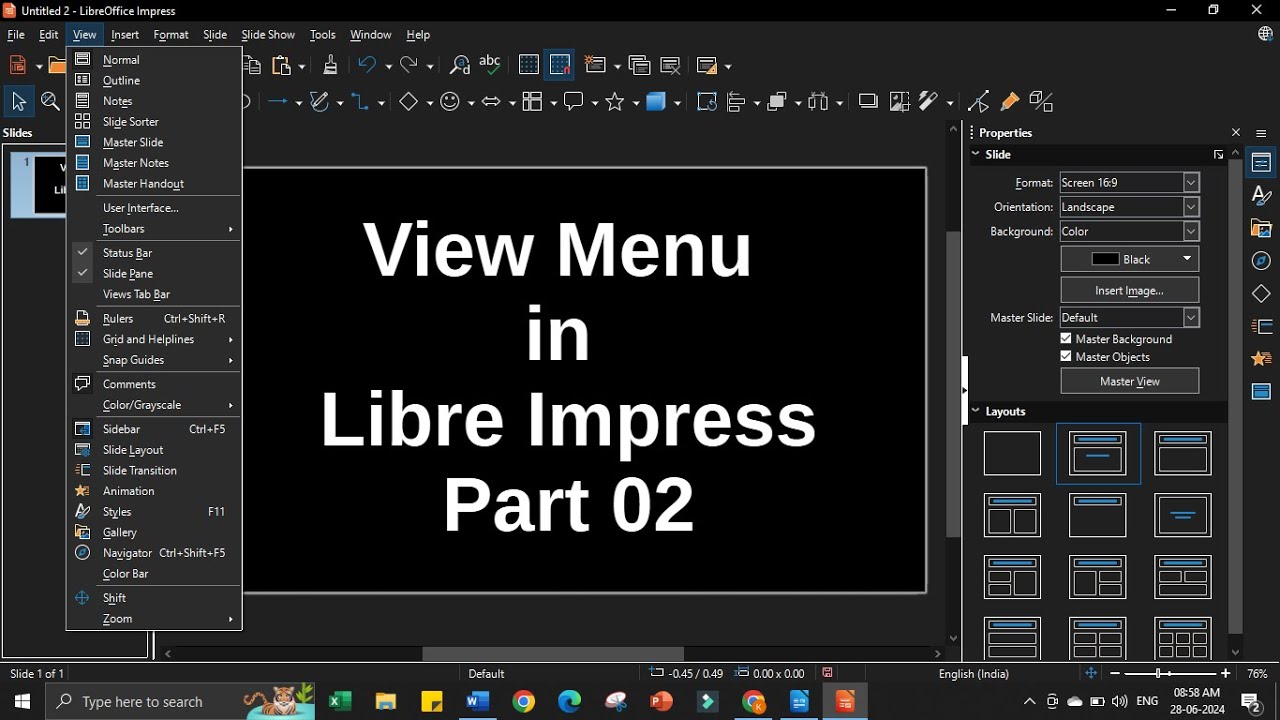
Task: Pick the Black background color swatch button
Action: (1130, 259)
